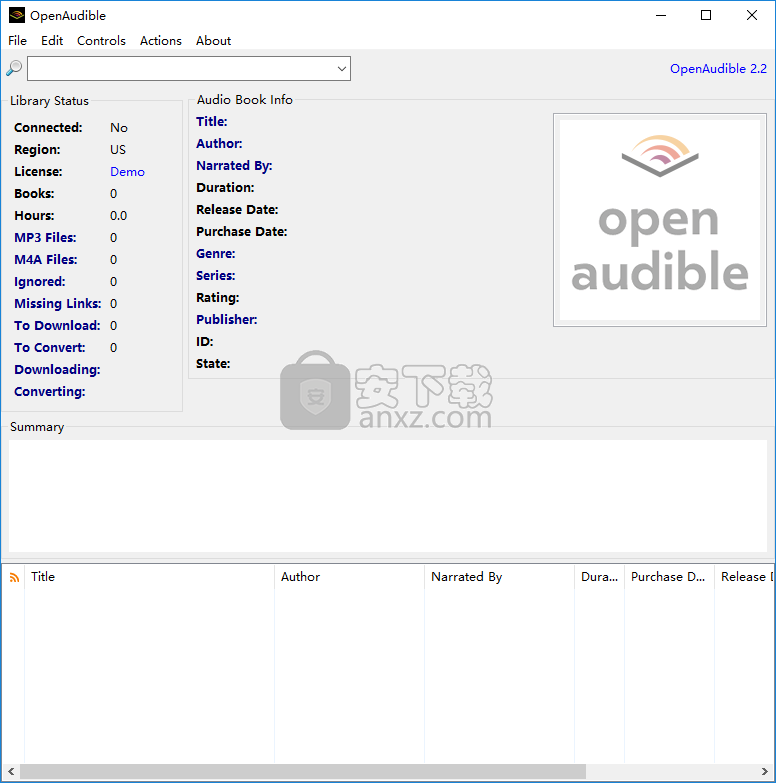Sort by the Release column header
The image size is (776, 783).
[745, 577]
